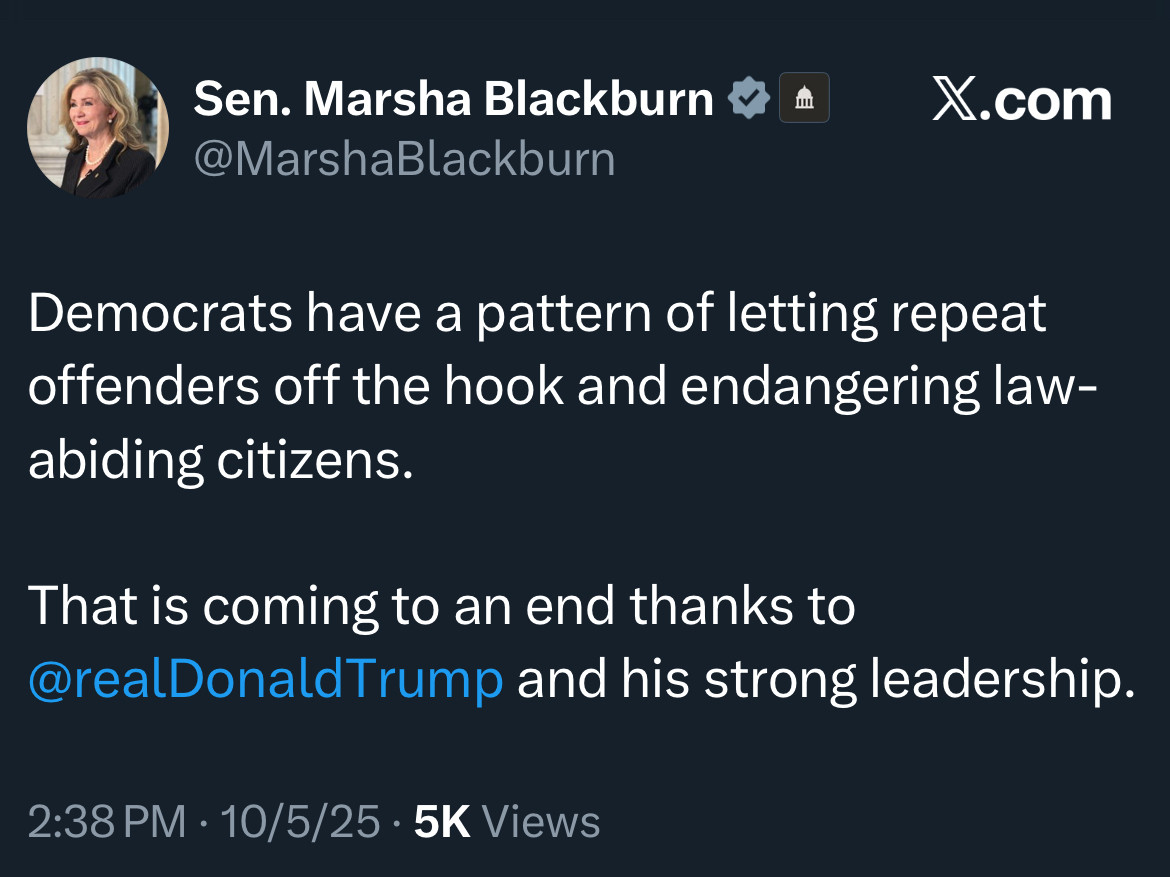Open the @MarshaBlackburn handle link
The height and width of the screenshot is (877, 1170).
(x=404, y=160)
